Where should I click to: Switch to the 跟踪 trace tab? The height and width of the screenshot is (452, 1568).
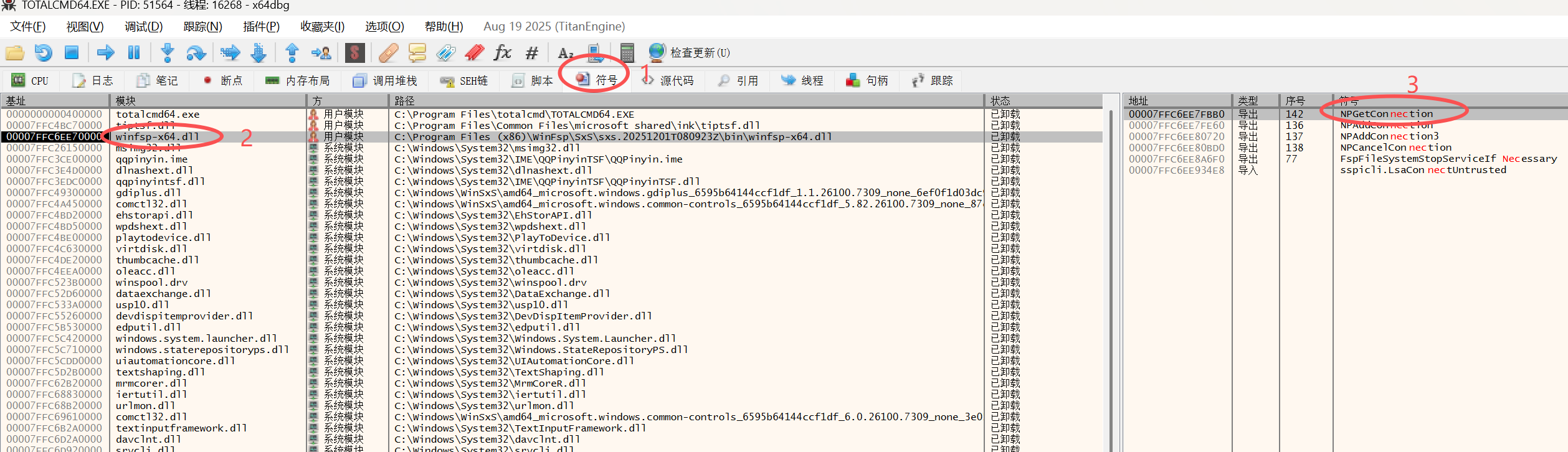933,80
